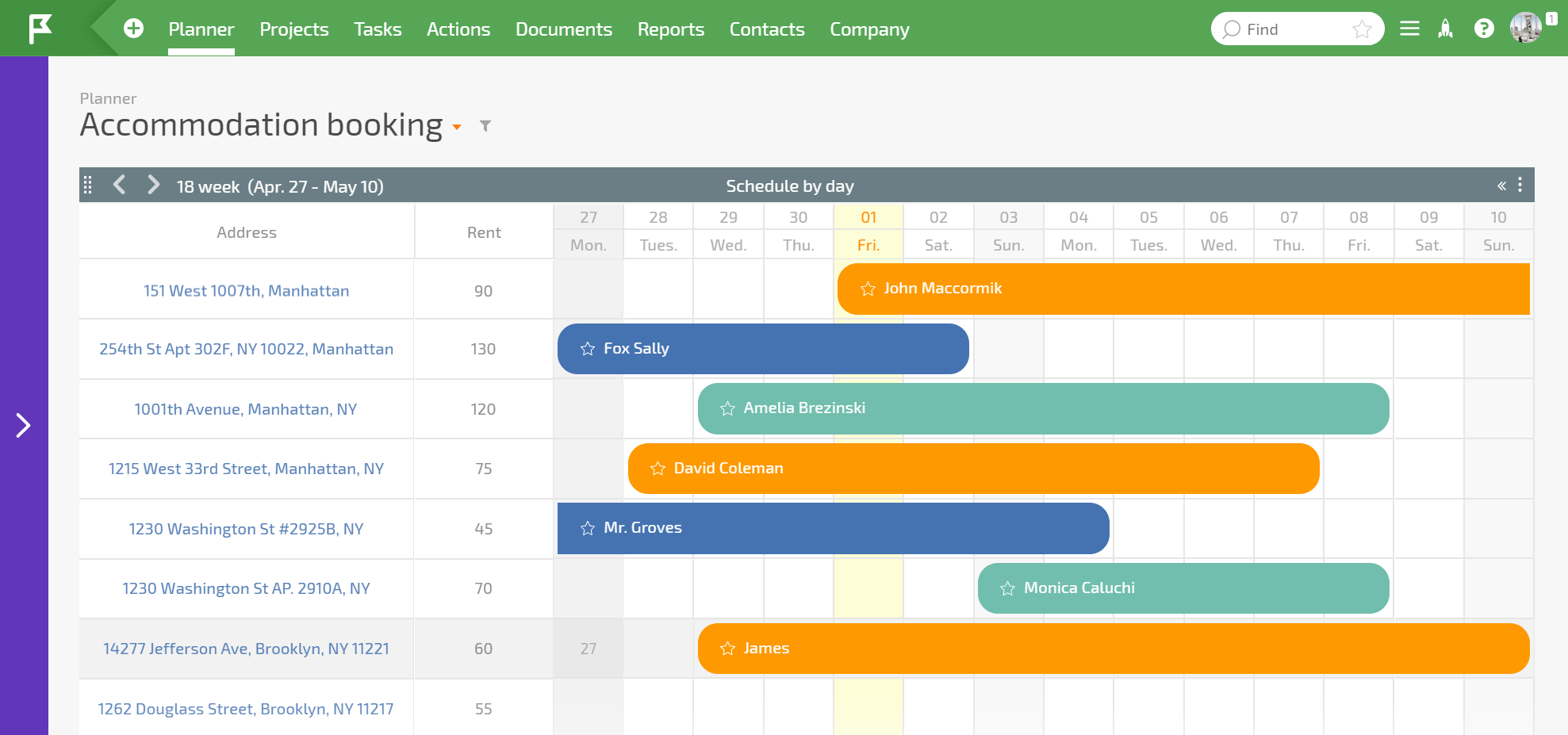
Task: Expand the left purple sidebar
Action: point(24,425)
